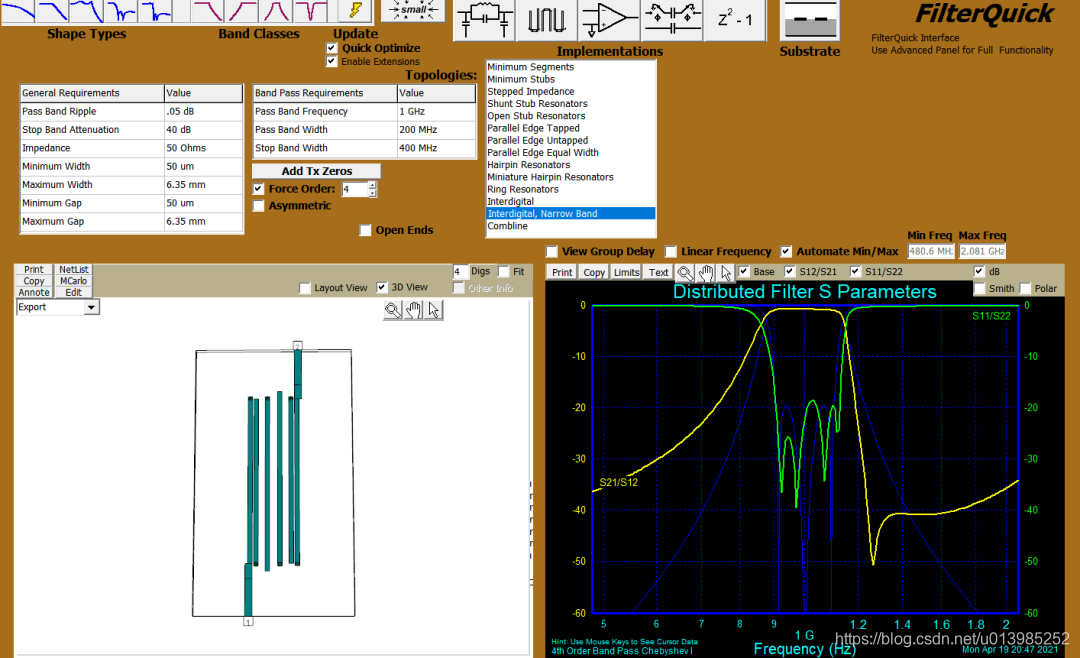Enable the Smith chart checkbox

pos(979,289)
